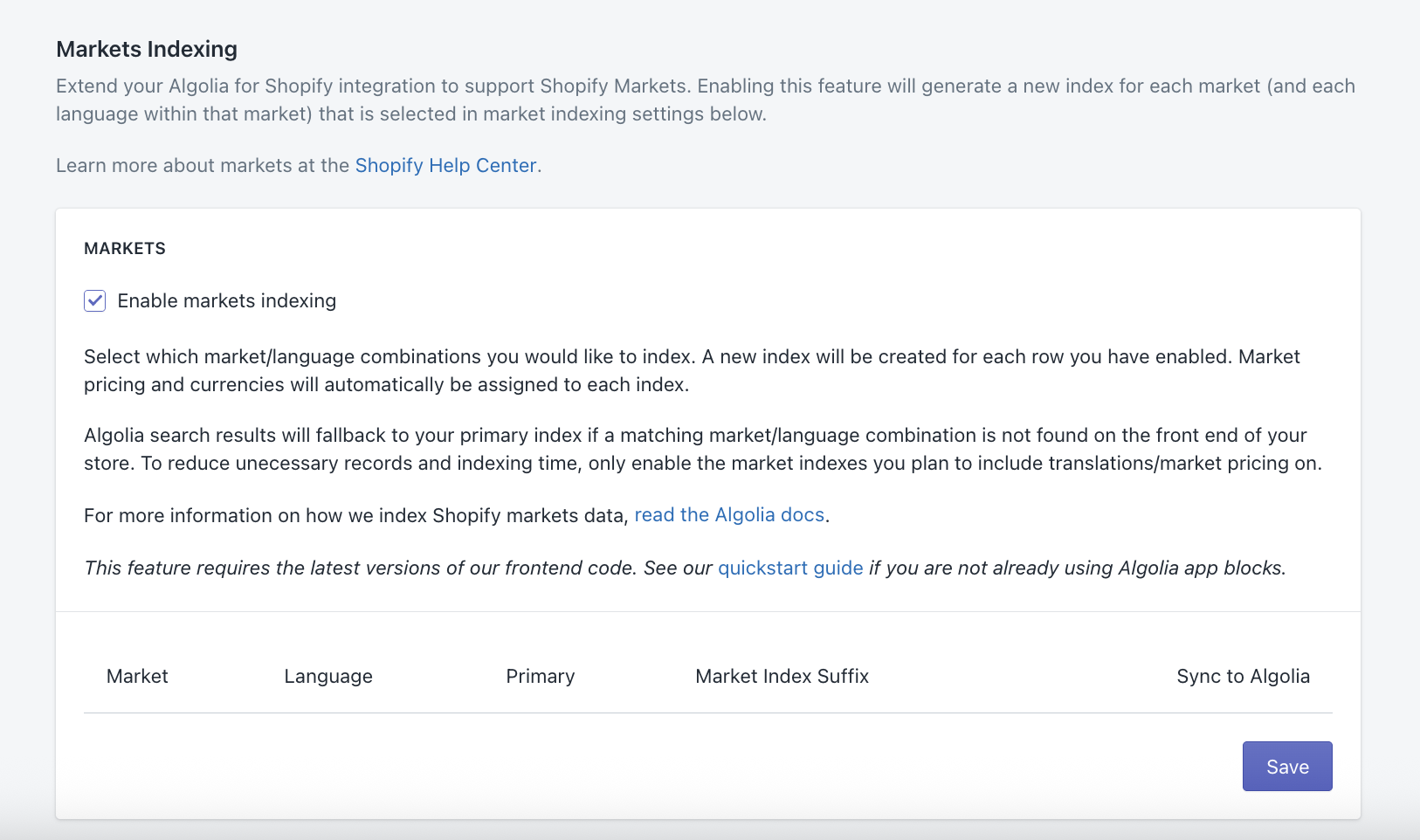Click the Save button

click(x=1287, y=767)
